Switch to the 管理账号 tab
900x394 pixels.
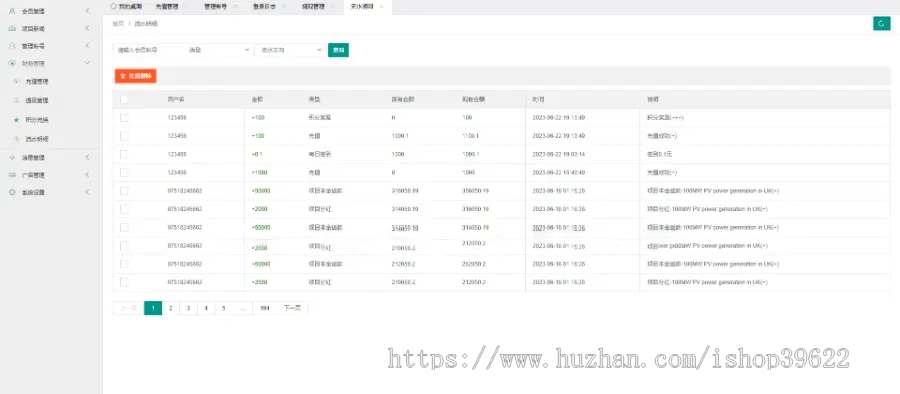pos(215,7)
